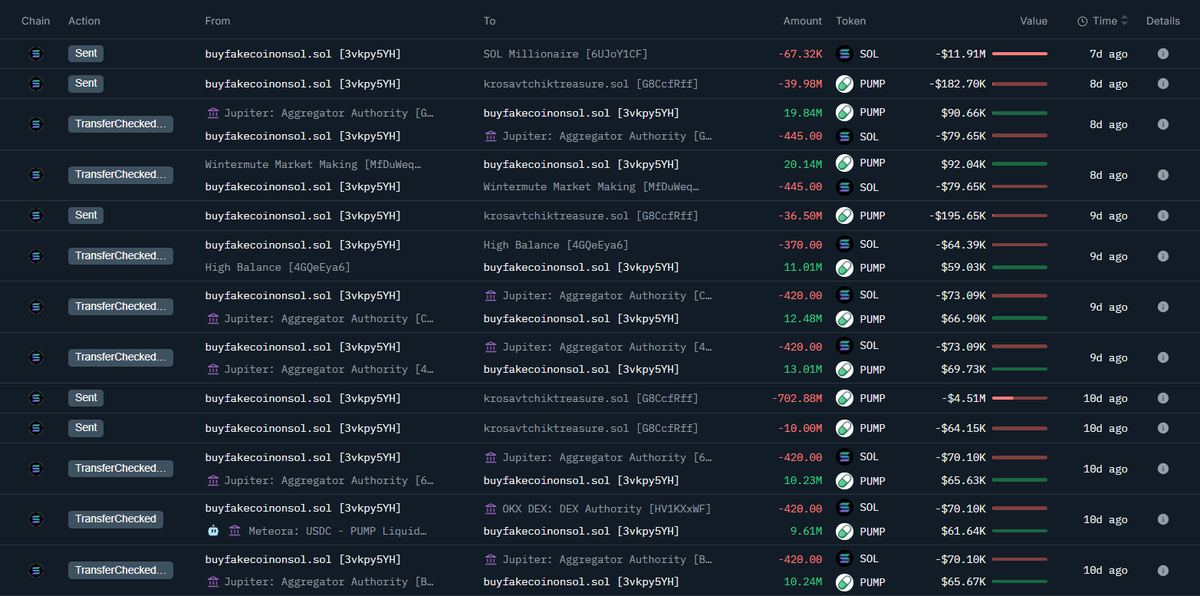Click the $69.73K value
Viewport: 1200px width, 596px height.
(x=964, y=369)
